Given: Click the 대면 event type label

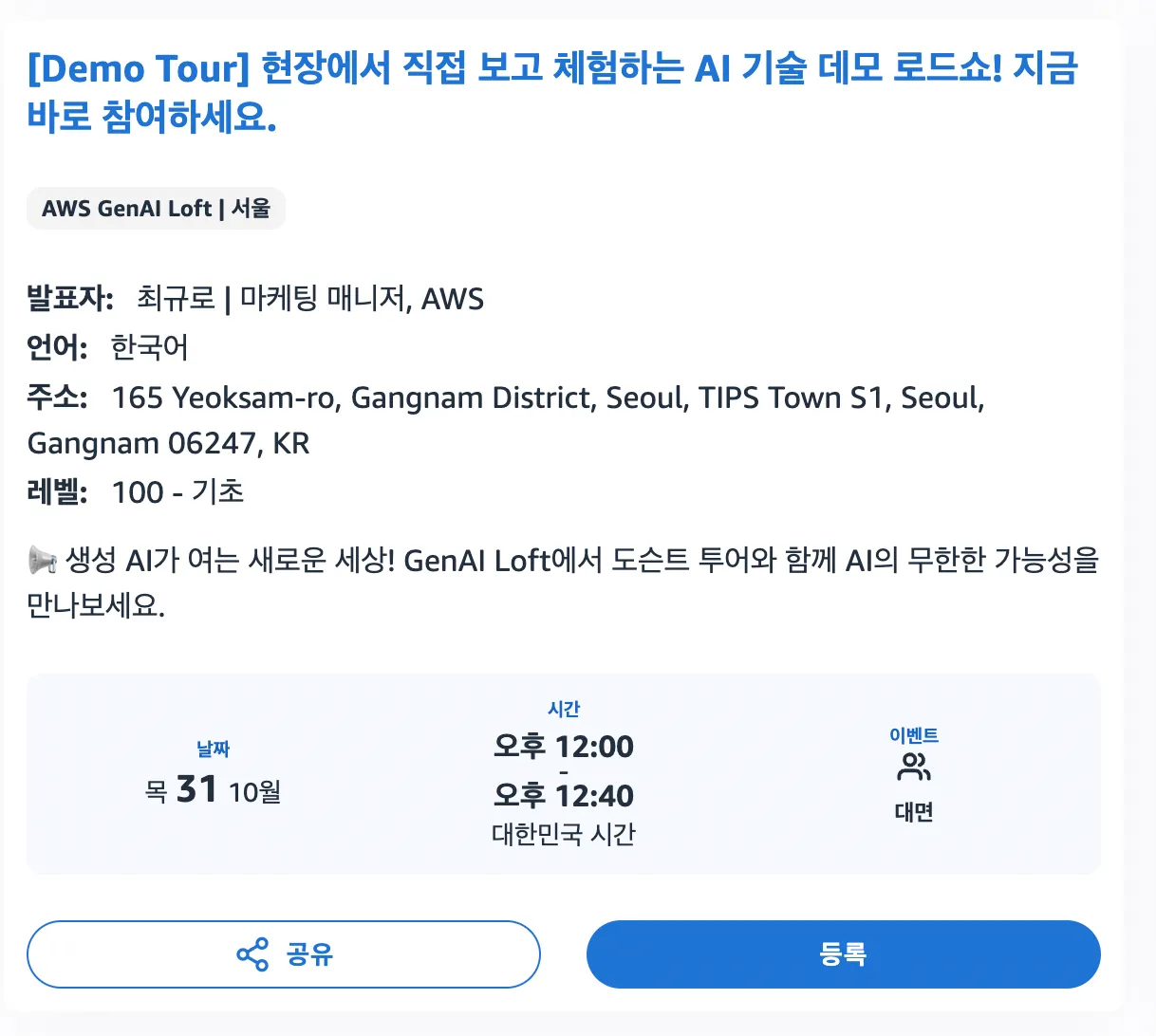Looking at the screenshot, I should pos(913,812).
